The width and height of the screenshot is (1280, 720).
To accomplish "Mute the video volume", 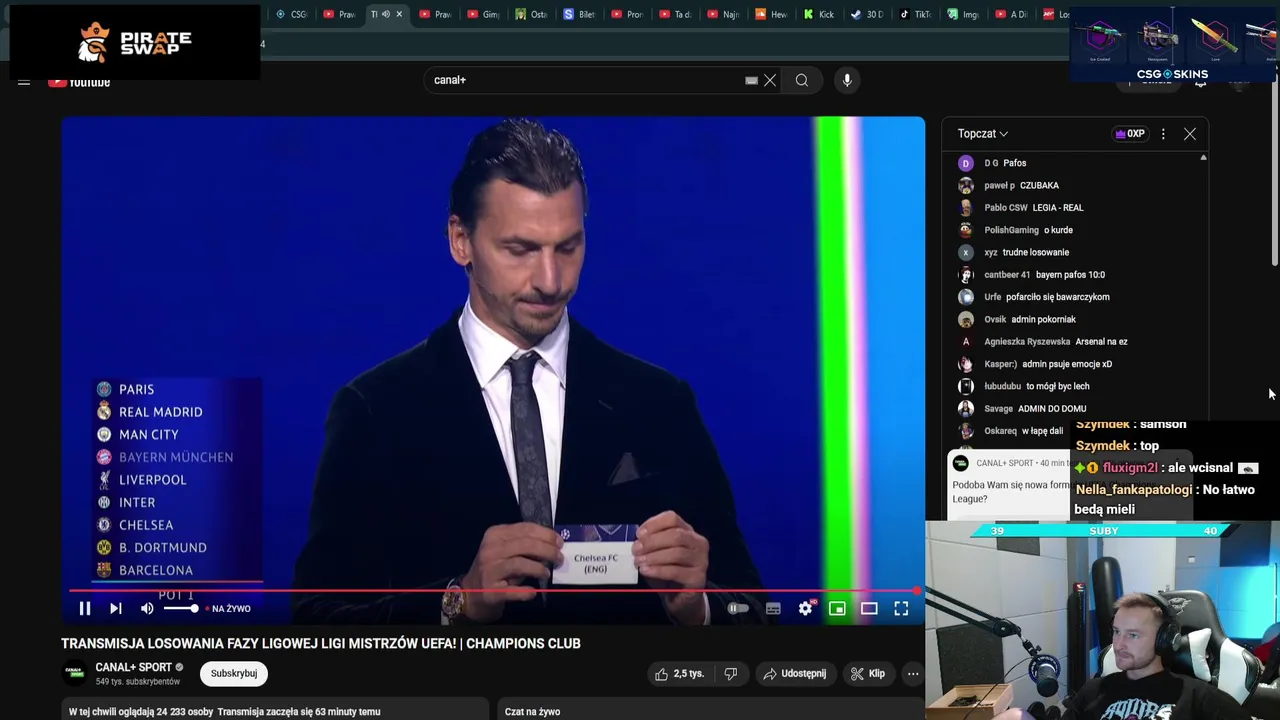I will 147,608.
